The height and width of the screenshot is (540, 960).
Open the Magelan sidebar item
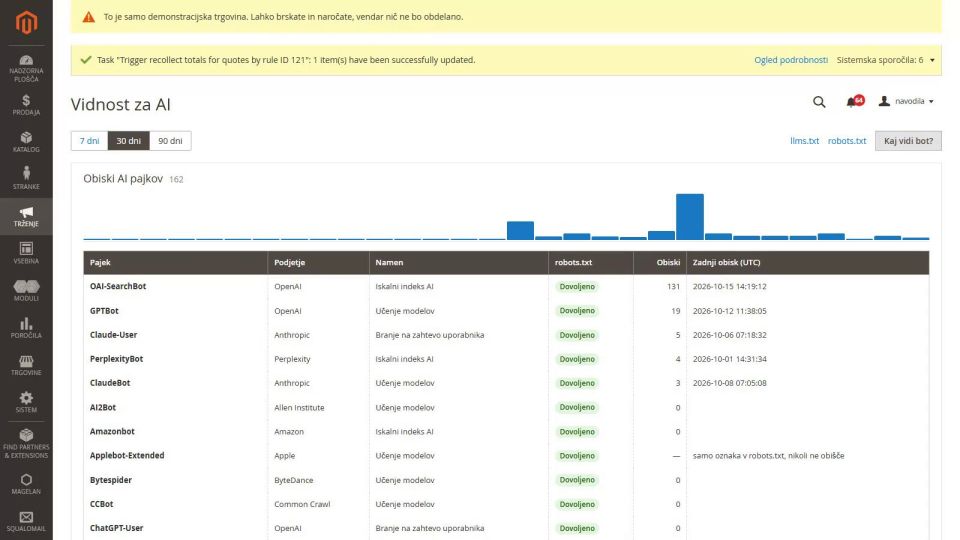(x=26, y=484)
